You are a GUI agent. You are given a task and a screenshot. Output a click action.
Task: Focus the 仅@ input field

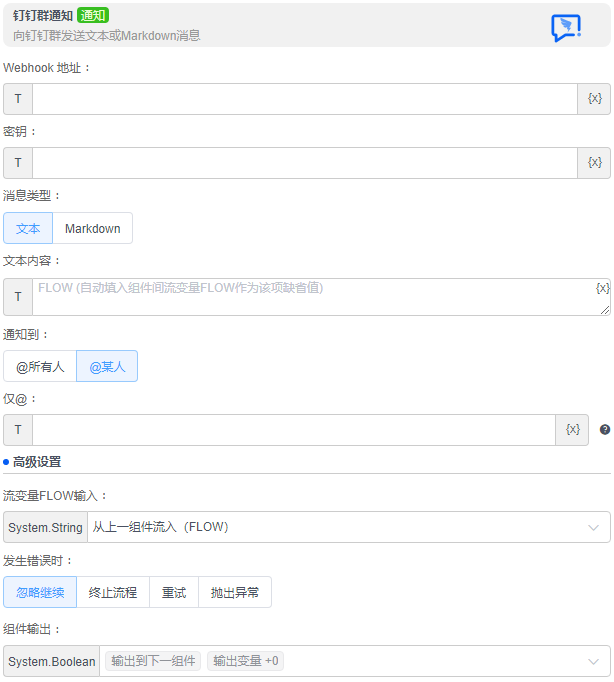[294, 430]
